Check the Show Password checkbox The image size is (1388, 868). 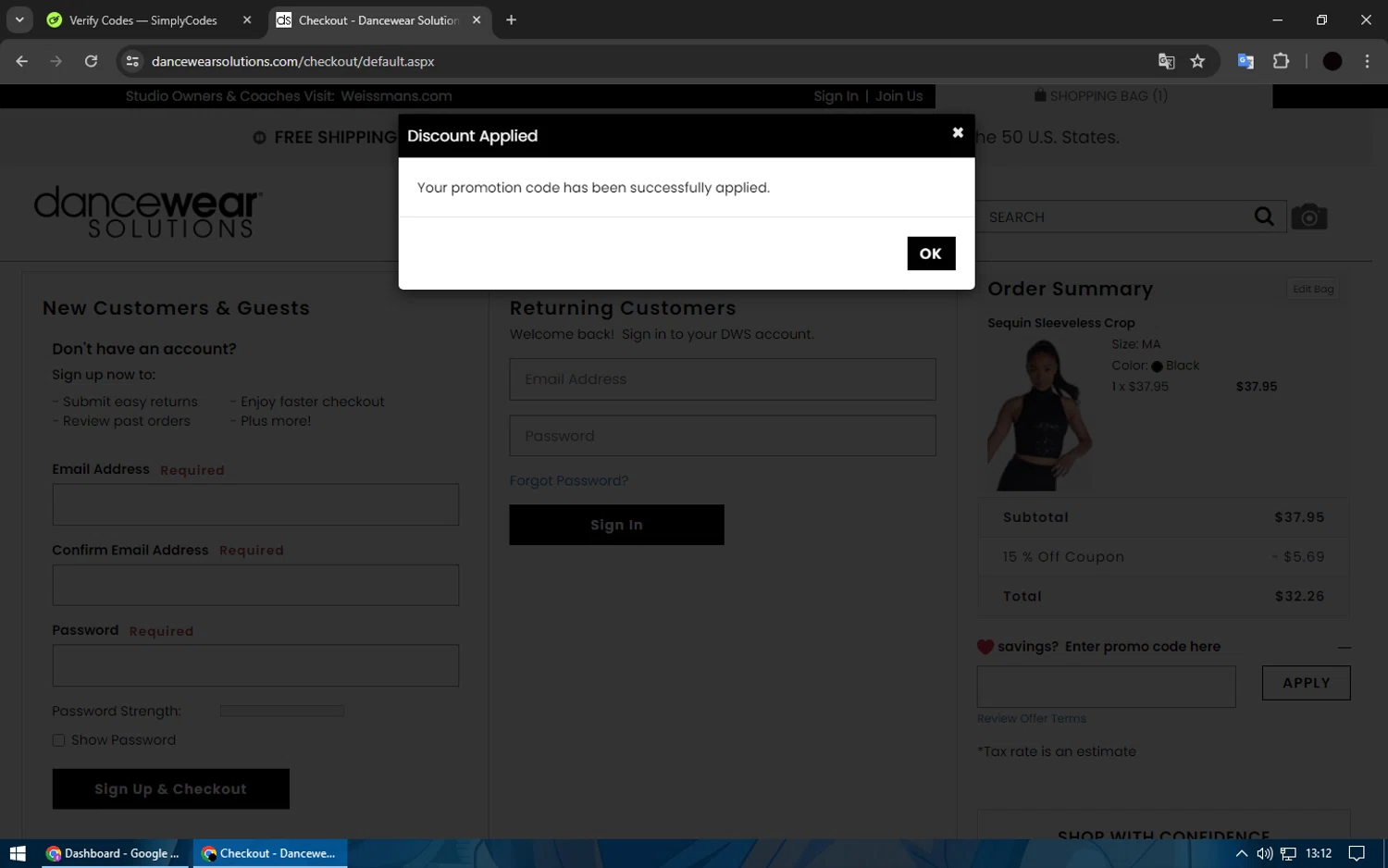pos(58,740)
